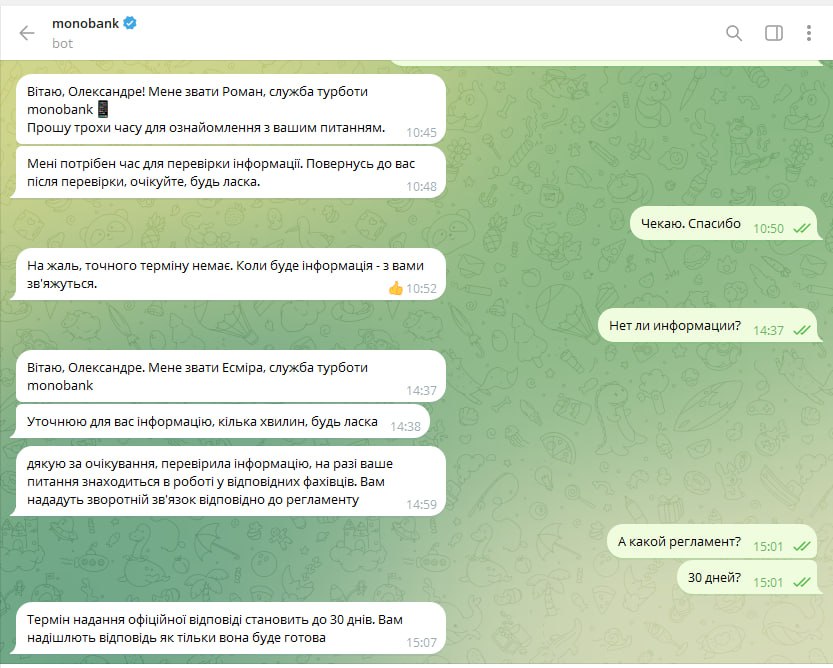Click the read checkmarks on 'Чекаю. Спасибо'
The height and width of the screenshot is (668, 833).
point(801,229)
